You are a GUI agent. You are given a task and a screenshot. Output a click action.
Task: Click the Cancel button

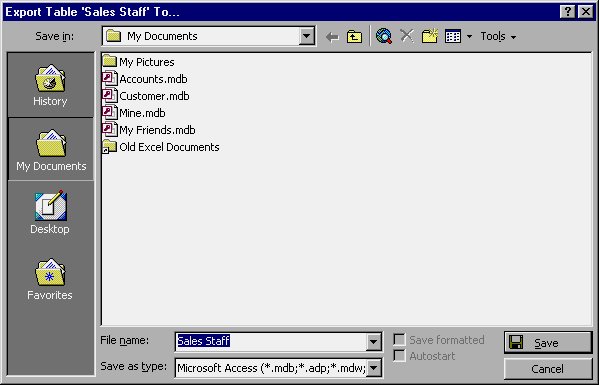point(548,369)
